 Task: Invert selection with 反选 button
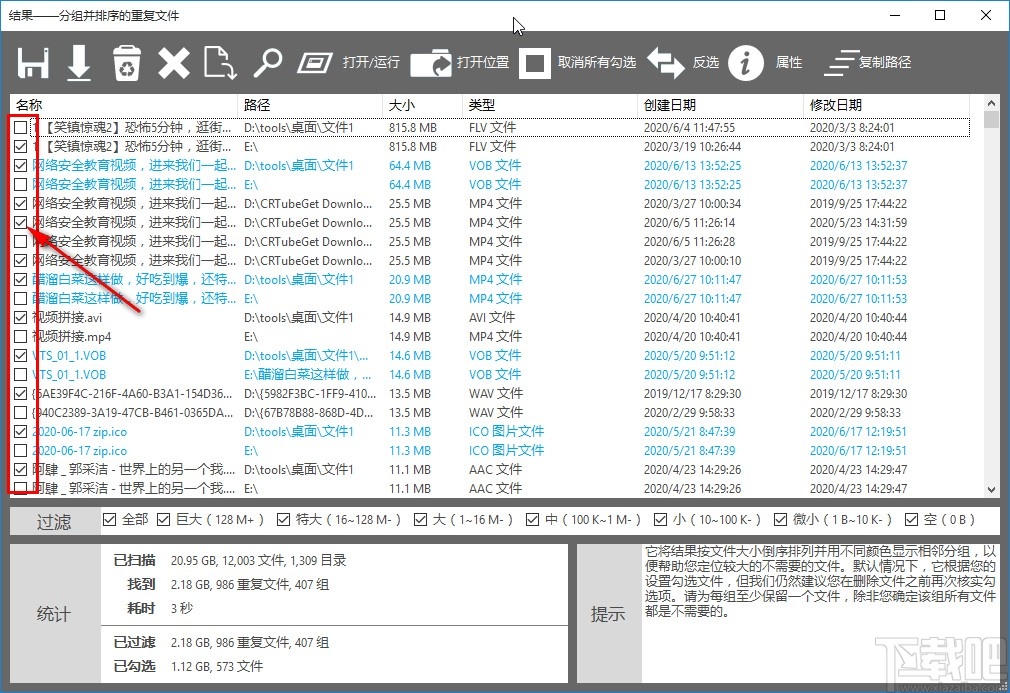668,62
